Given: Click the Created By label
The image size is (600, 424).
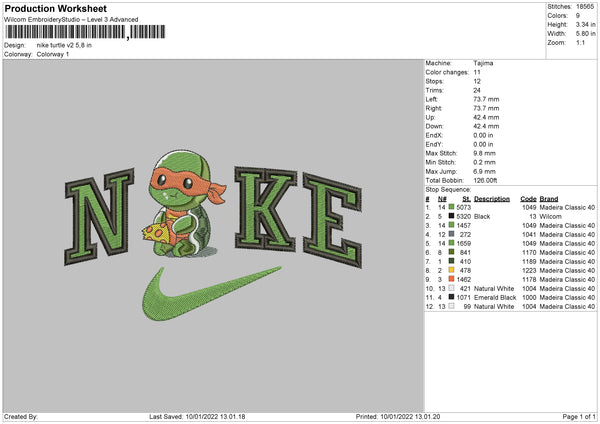Looking at the screenshot, I should (21, 417).
